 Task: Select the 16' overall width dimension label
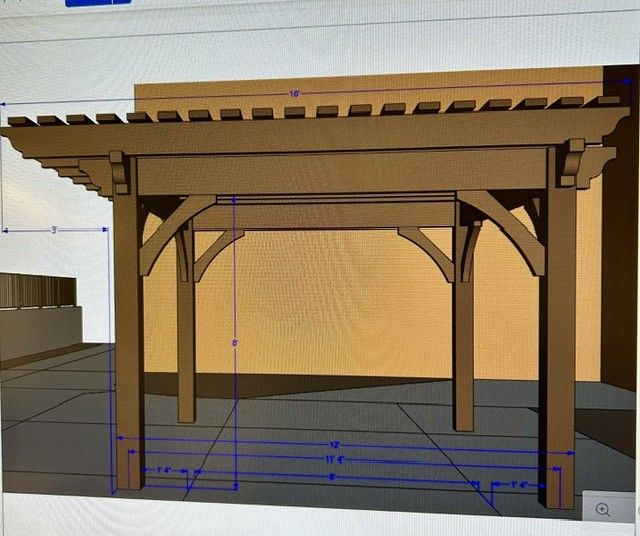tap(295, 94)
